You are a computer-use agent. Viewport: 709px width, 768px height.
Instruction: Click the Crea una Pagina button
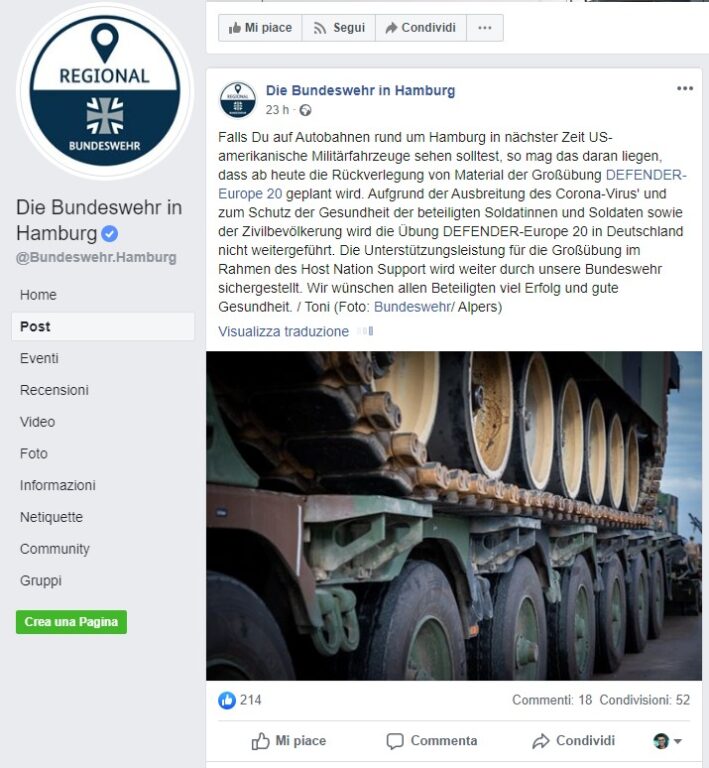pos(71,622)
